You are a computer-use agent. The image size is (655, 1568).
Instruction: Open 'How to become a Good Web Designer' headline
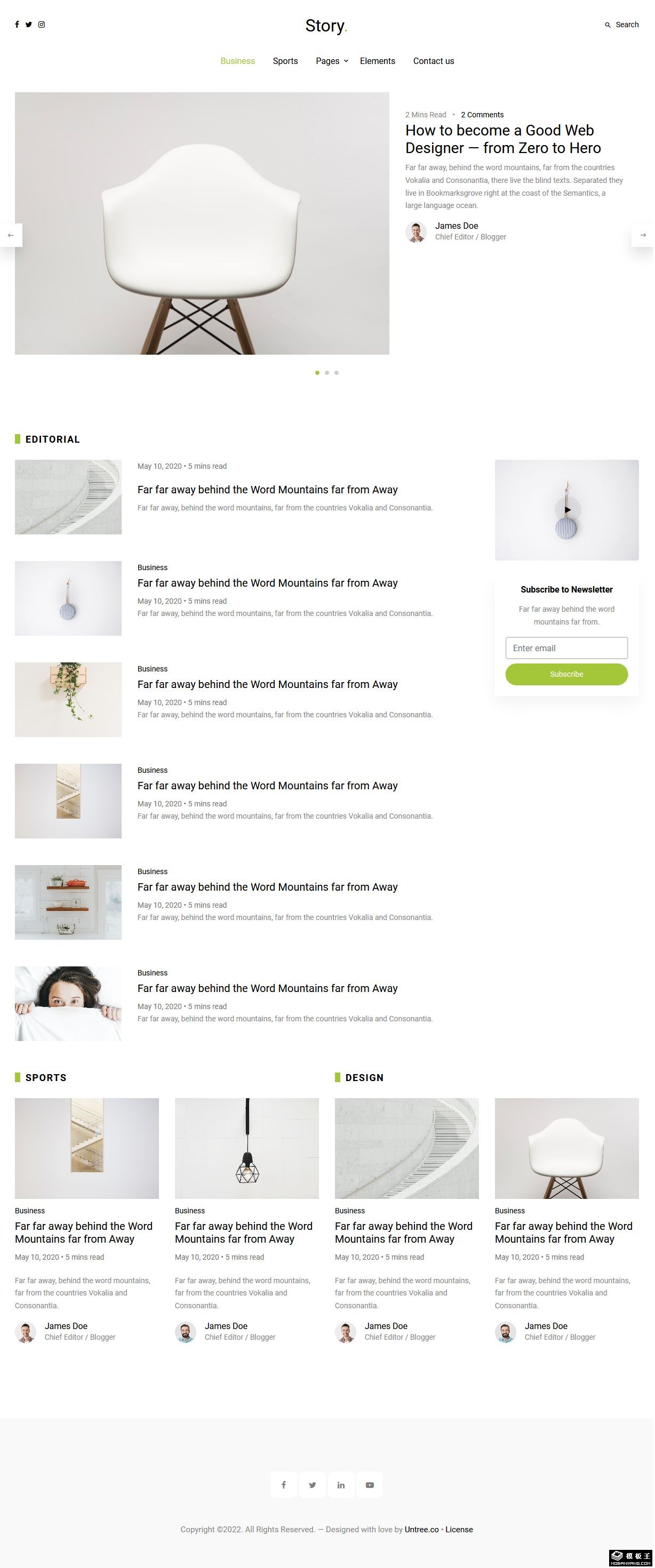(x=503, y=139)
